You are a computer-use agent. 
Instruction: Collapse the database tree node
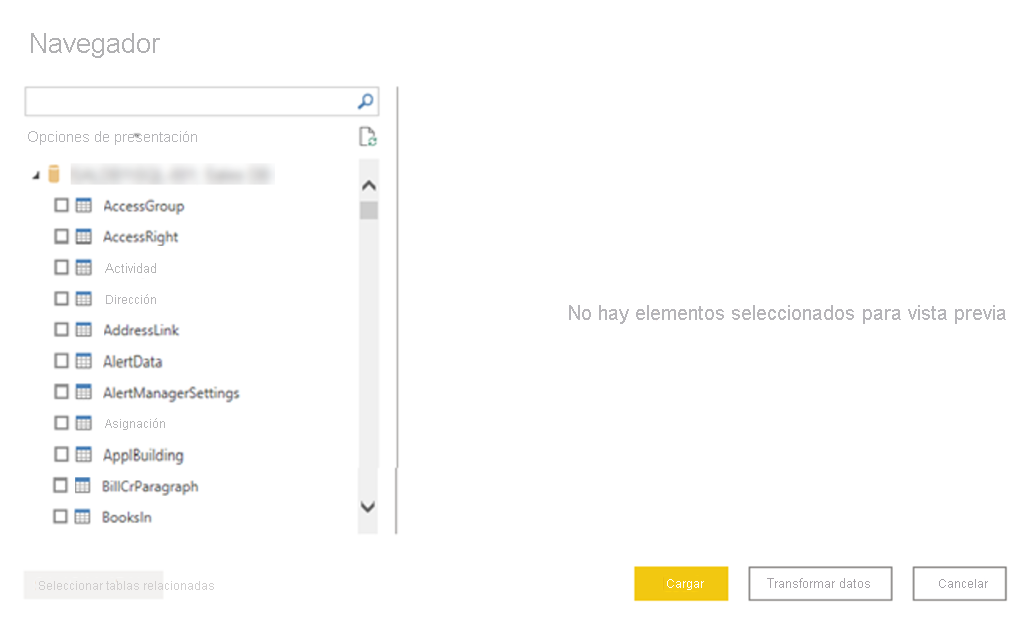[37, 175]
